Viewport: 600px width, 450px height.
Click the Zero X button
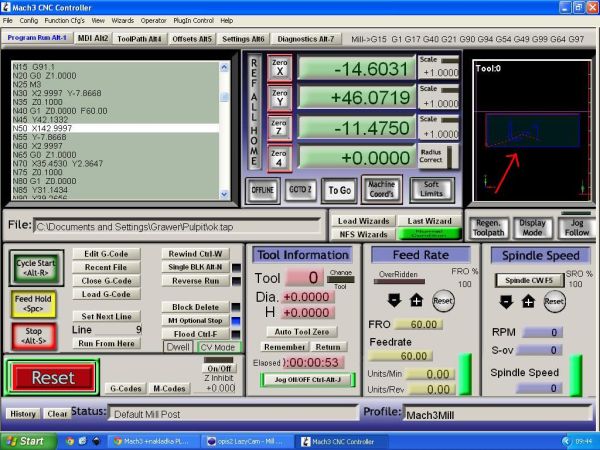pos(280,67)
